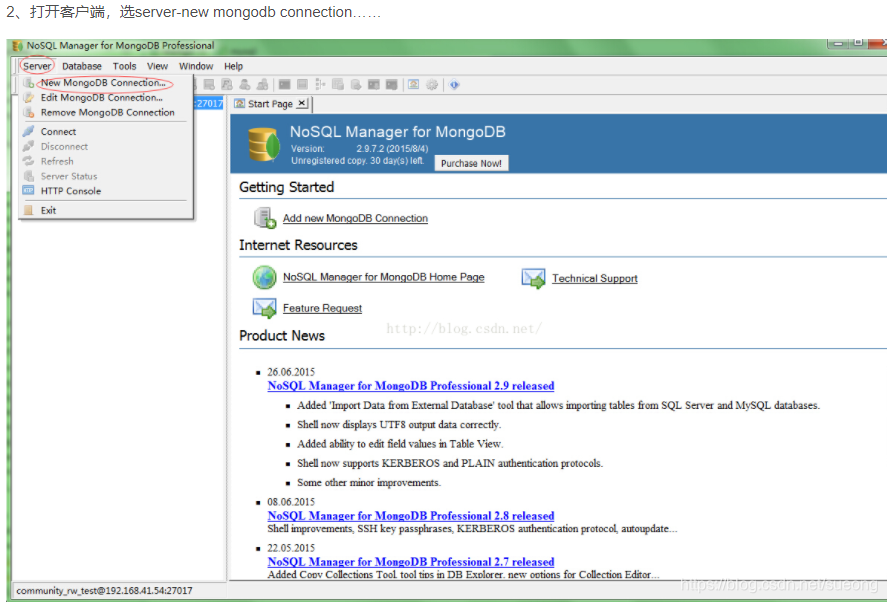Click the golden database logo on Start Page

[264, 145]
